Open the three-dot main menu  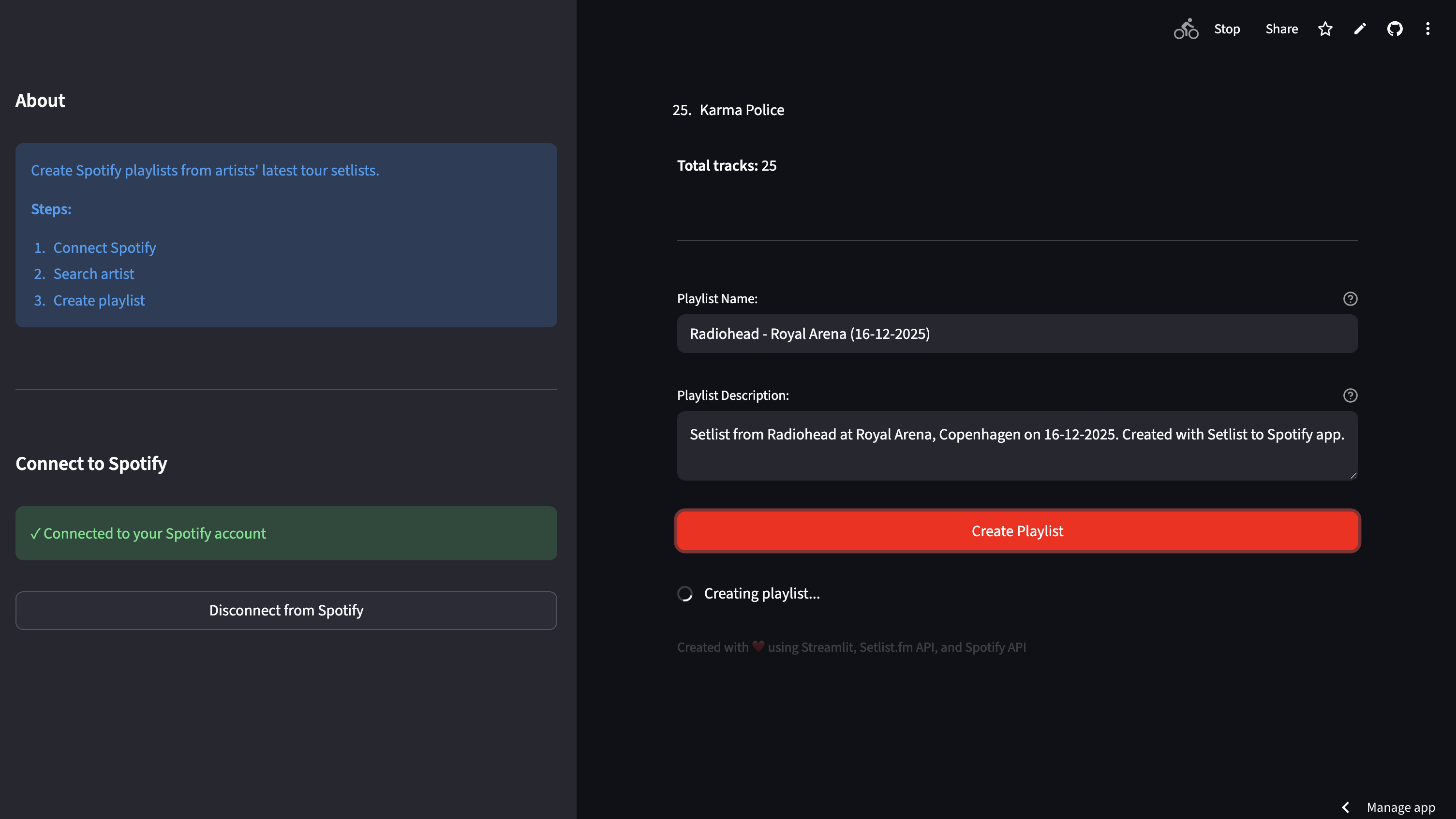(x=1428, y=29)
